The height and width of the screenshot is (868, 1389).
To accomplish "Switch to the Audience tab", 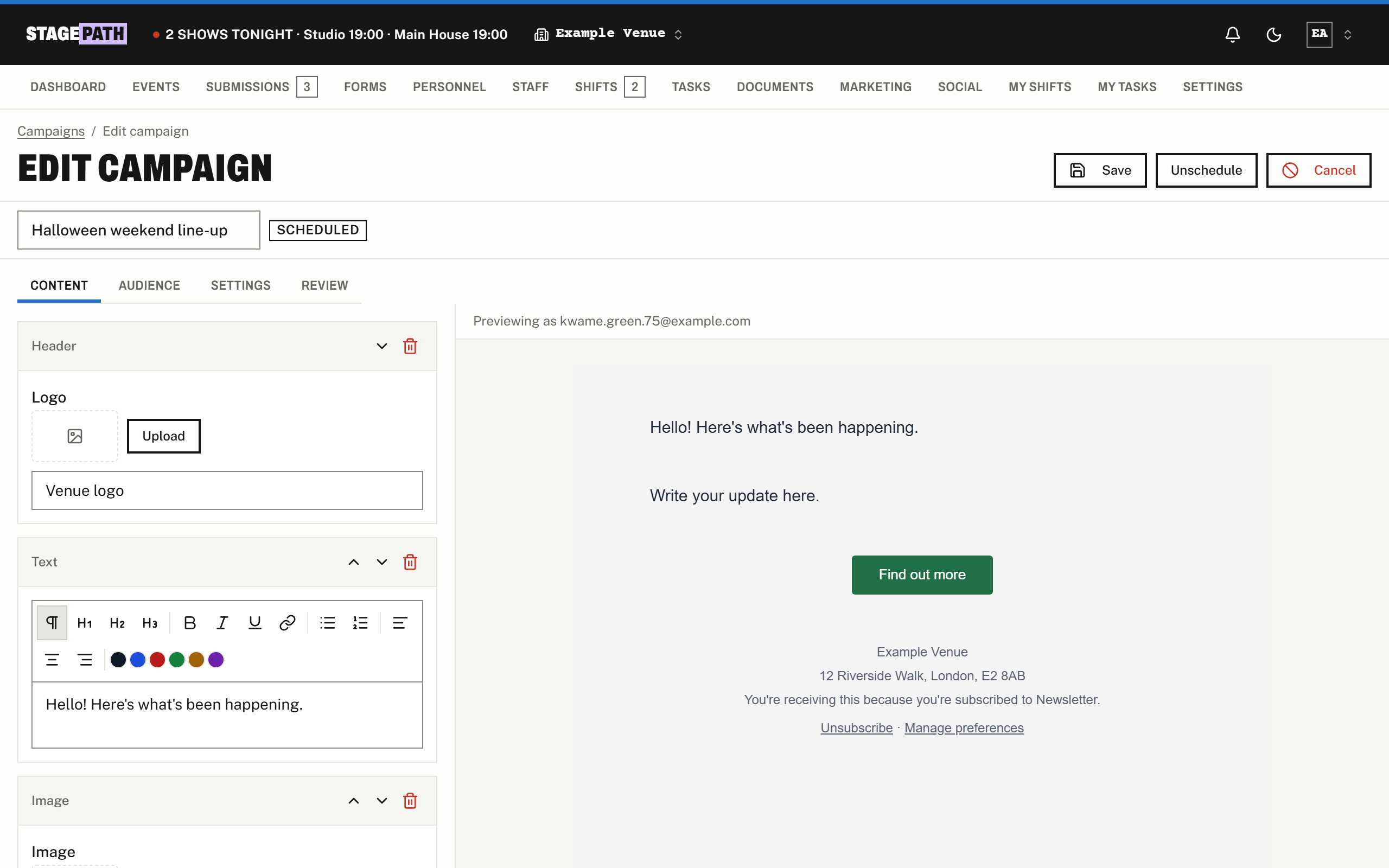I will click(149, 285).
